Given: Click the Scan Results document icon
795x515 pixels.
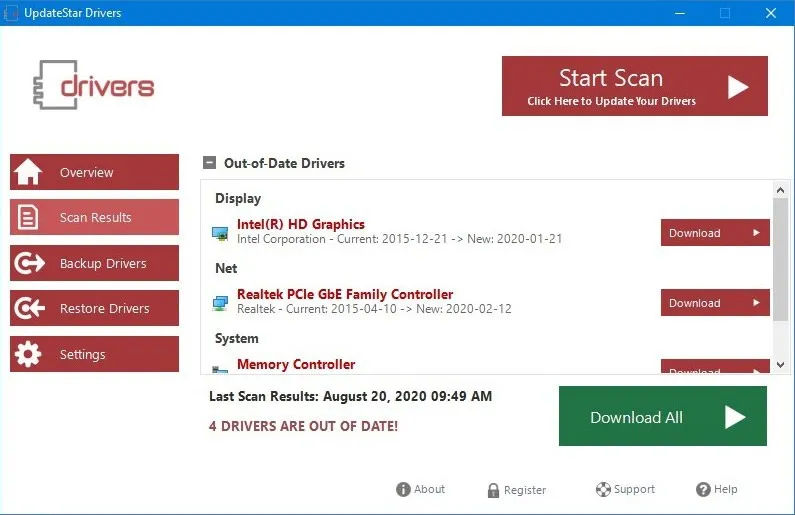Looking at the screenshot, I should pos(28,217).
